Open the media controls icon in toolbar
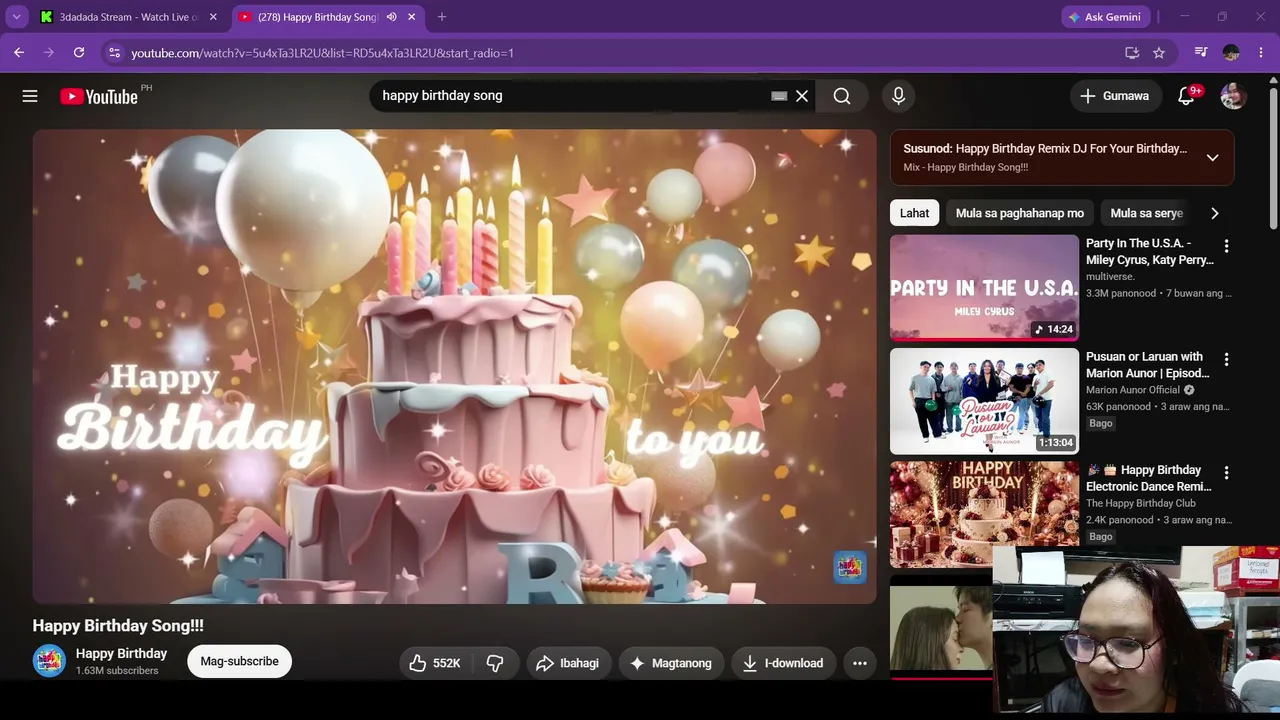 click(x=1201, y=53)
